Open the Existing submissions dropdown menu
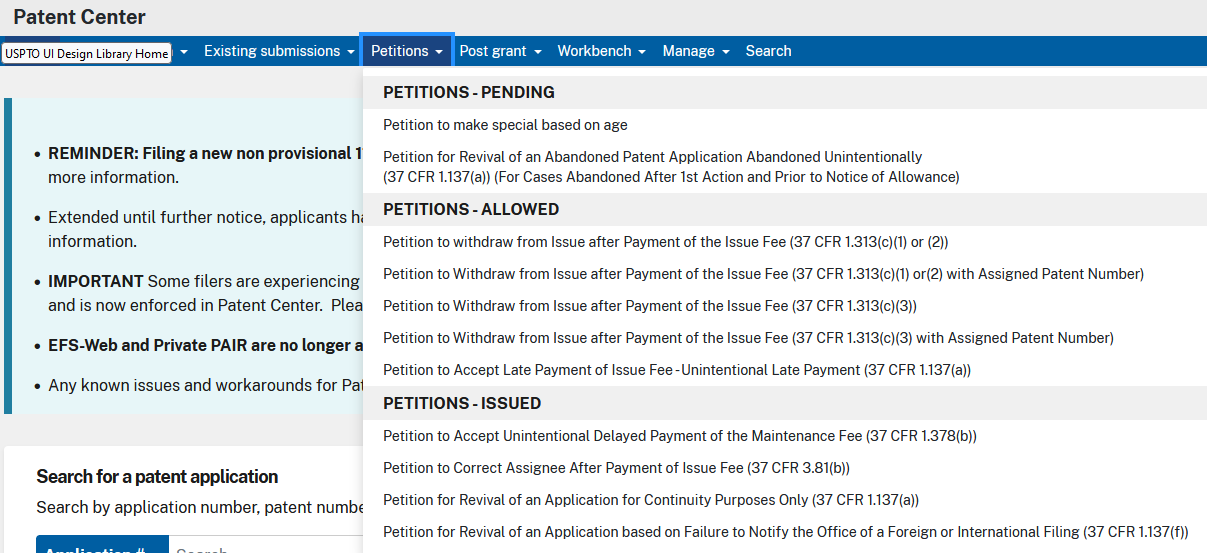This screenshot has width=1207, height=553. coord(279,51)
